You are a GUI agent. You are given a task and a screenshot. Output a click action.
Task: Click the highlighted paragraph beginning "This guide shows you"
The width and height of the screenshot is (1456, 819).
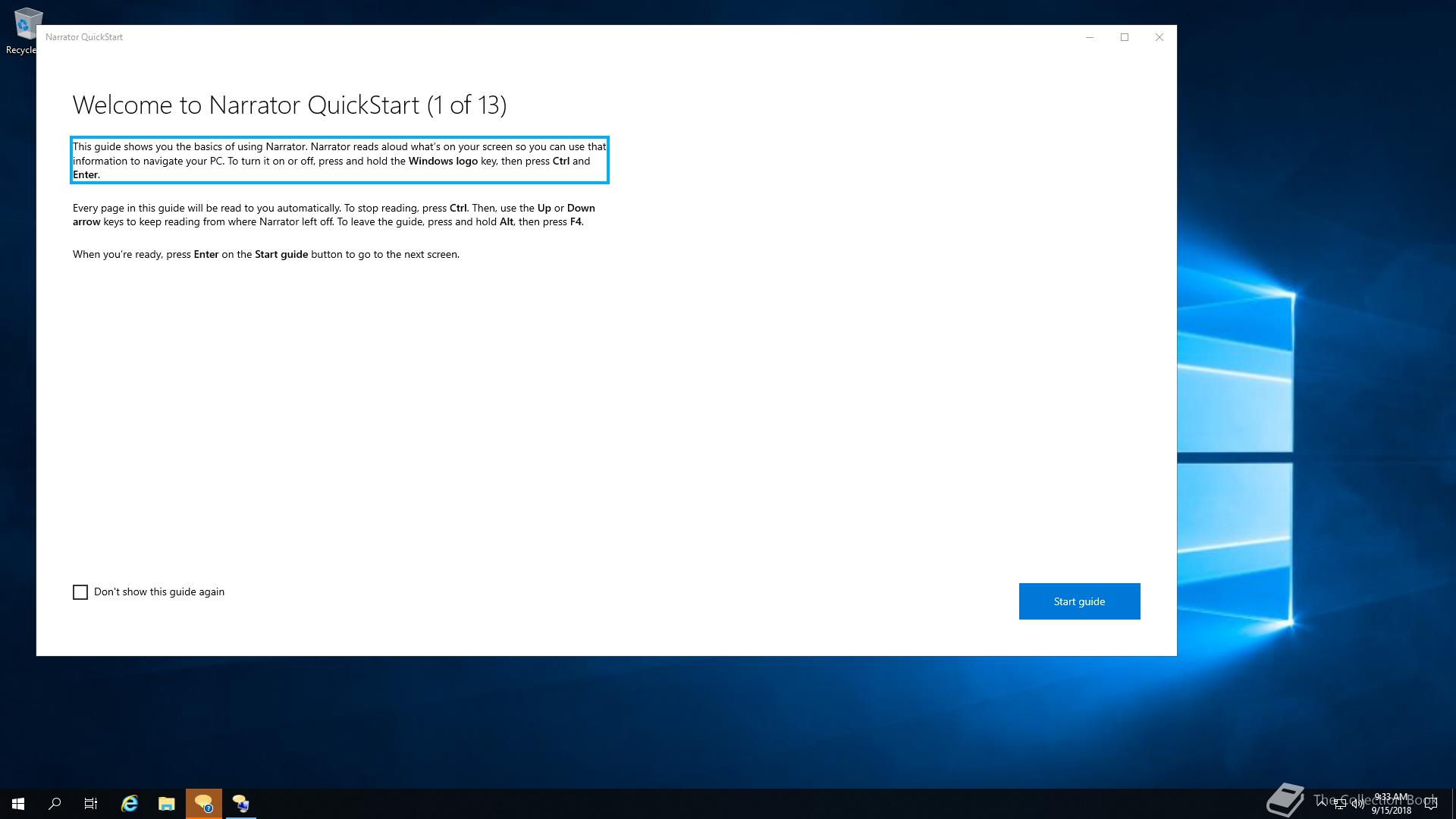coord(340,161)
